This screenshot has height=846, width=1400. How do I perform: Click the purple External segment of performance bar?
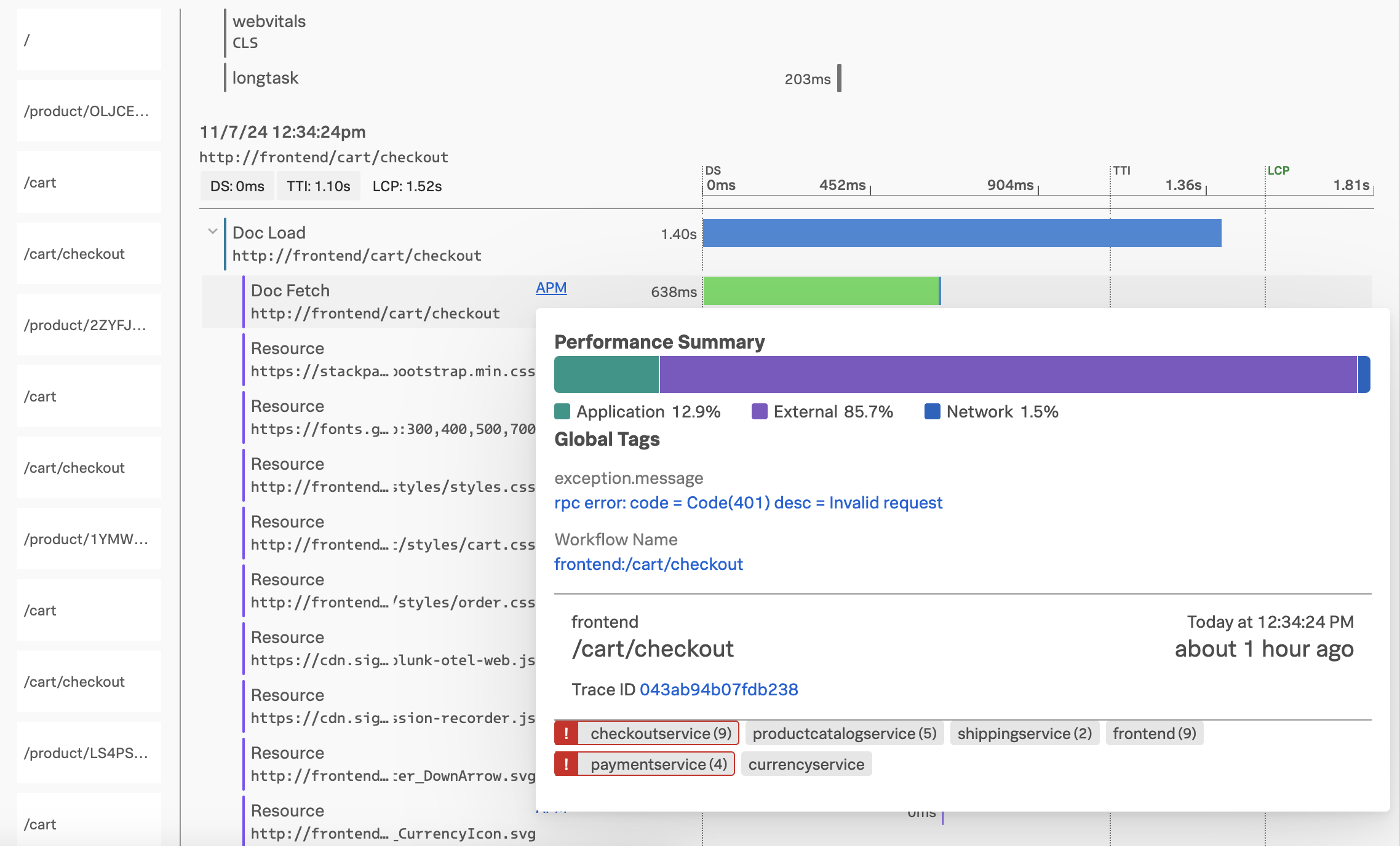[1008, 374]
